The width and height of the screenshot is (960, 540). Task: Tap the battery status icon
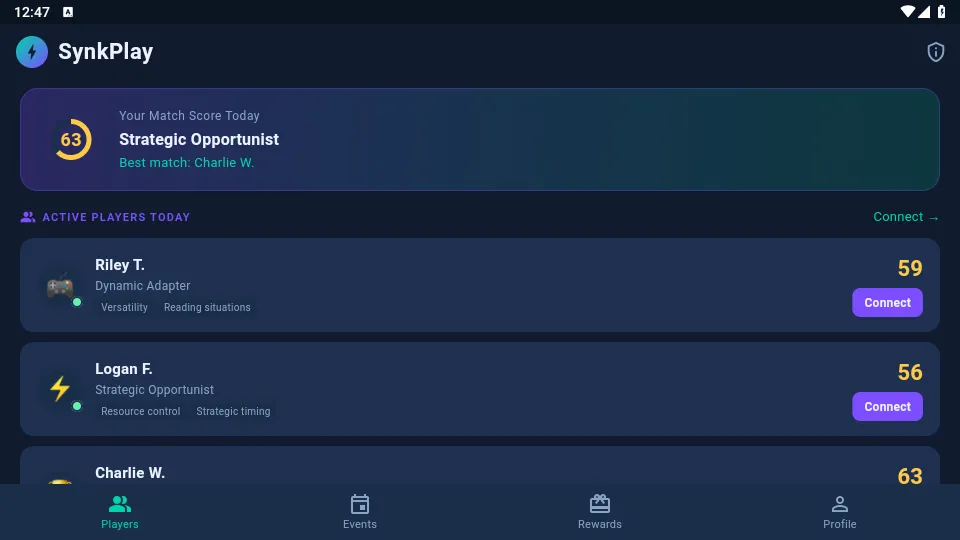click(x=942, y=12)
